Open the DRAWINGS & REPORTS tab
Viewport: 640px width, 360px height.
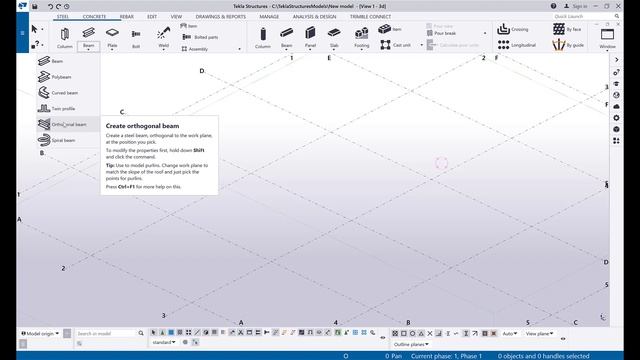[221, 17]
